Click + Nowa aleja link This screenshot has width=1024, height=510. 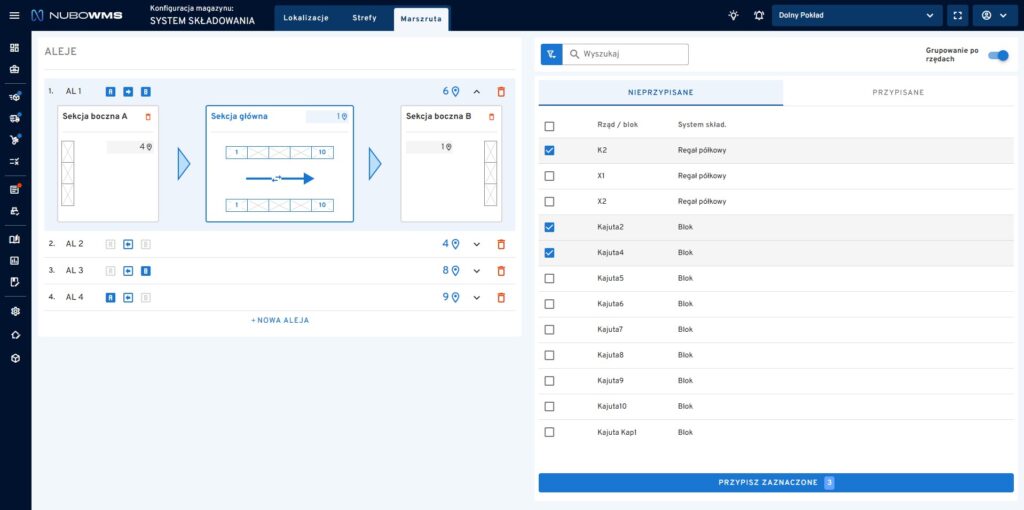click(280, 320)
